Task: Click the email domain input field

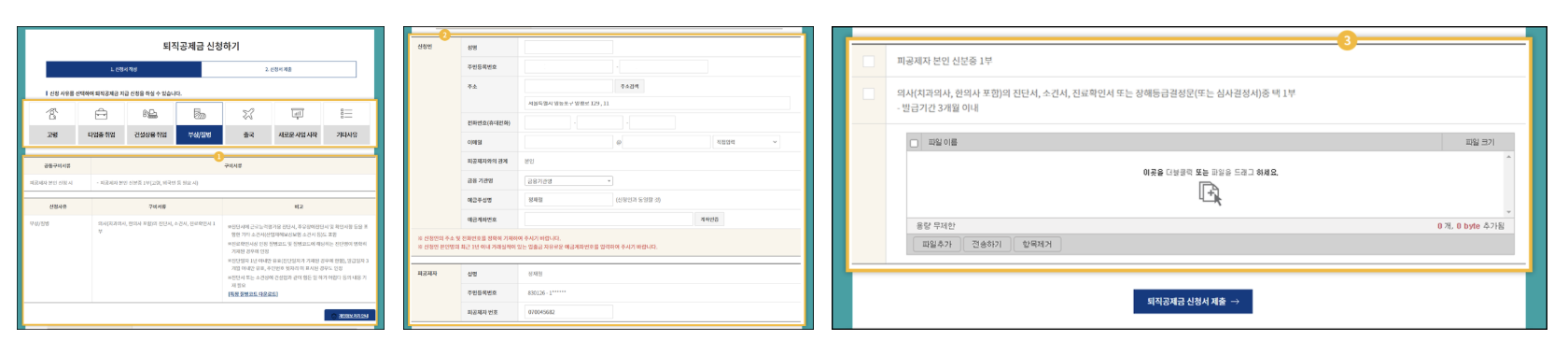Action: coord(666,142)
